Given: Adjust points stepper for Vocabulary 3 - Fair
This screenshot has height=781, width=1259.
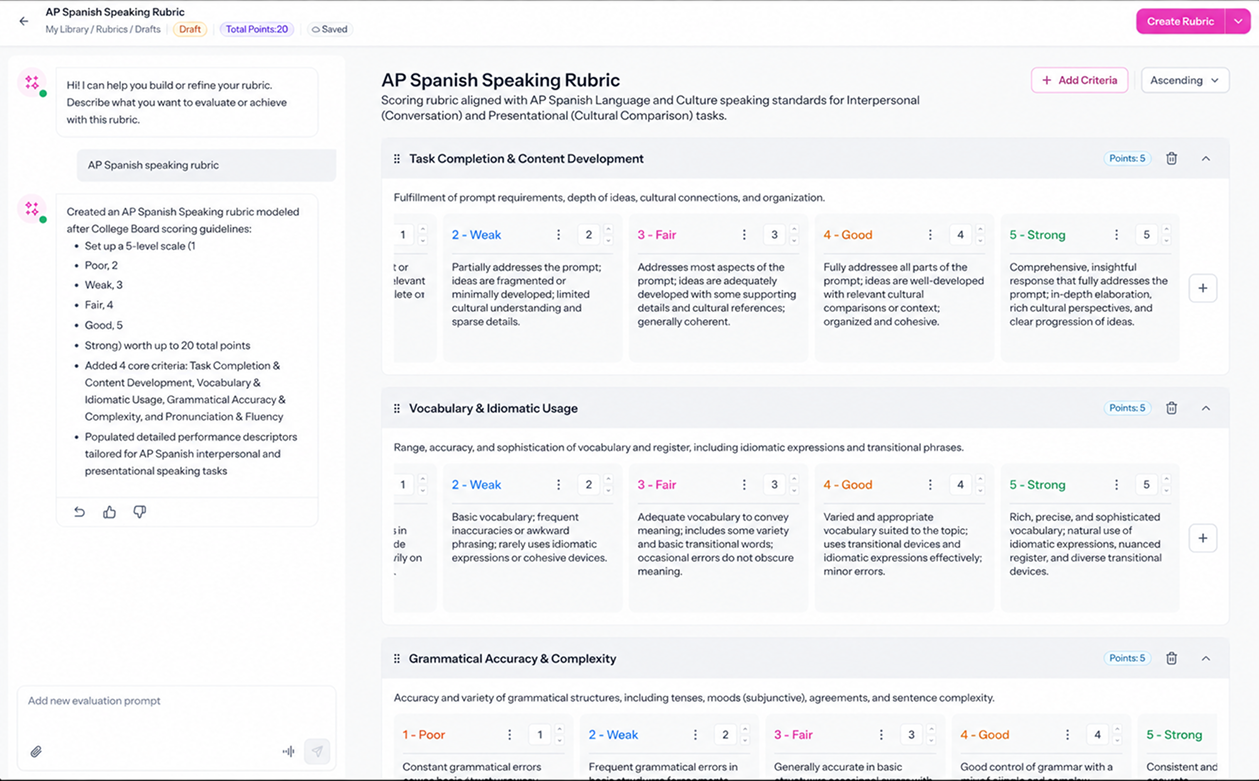Looking at the screenshot, I should [x=794, y=485].
